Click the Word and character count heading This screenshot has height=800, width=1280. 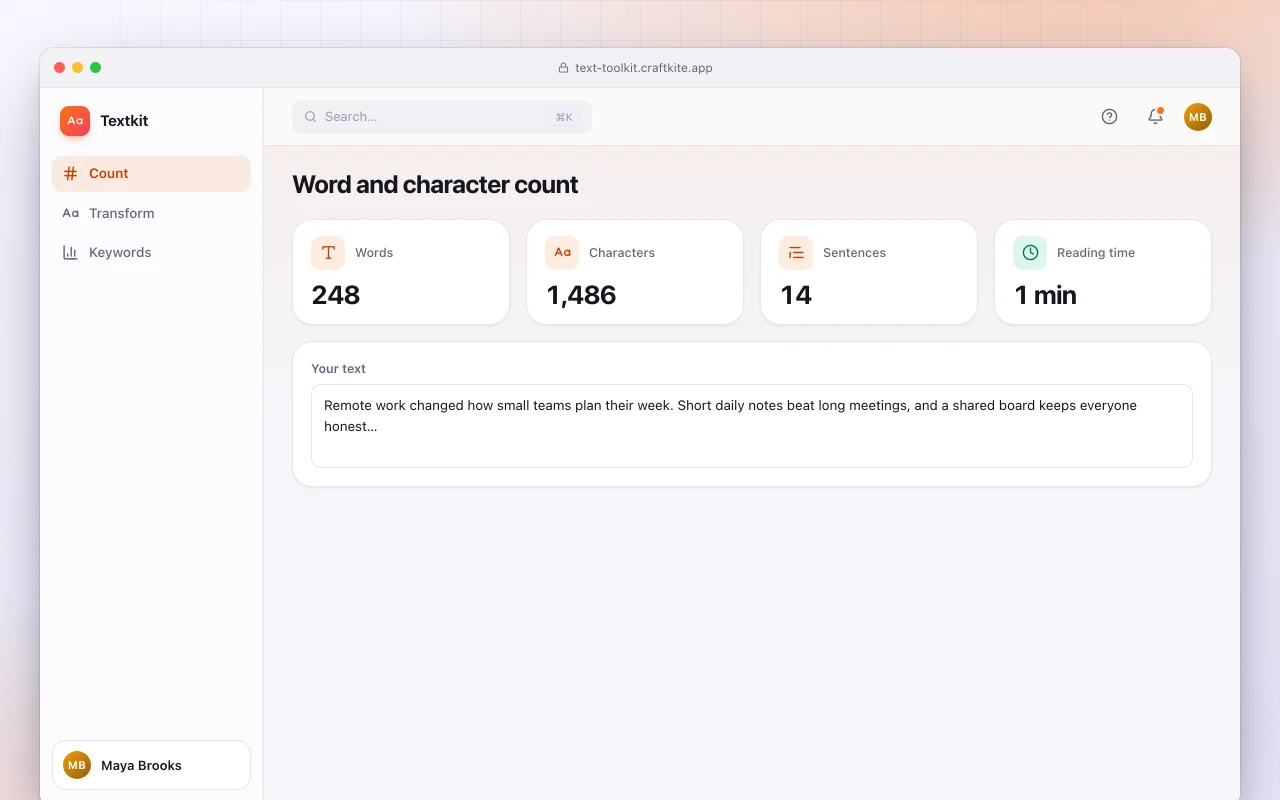pyautogui.click(x=435, y=185)
